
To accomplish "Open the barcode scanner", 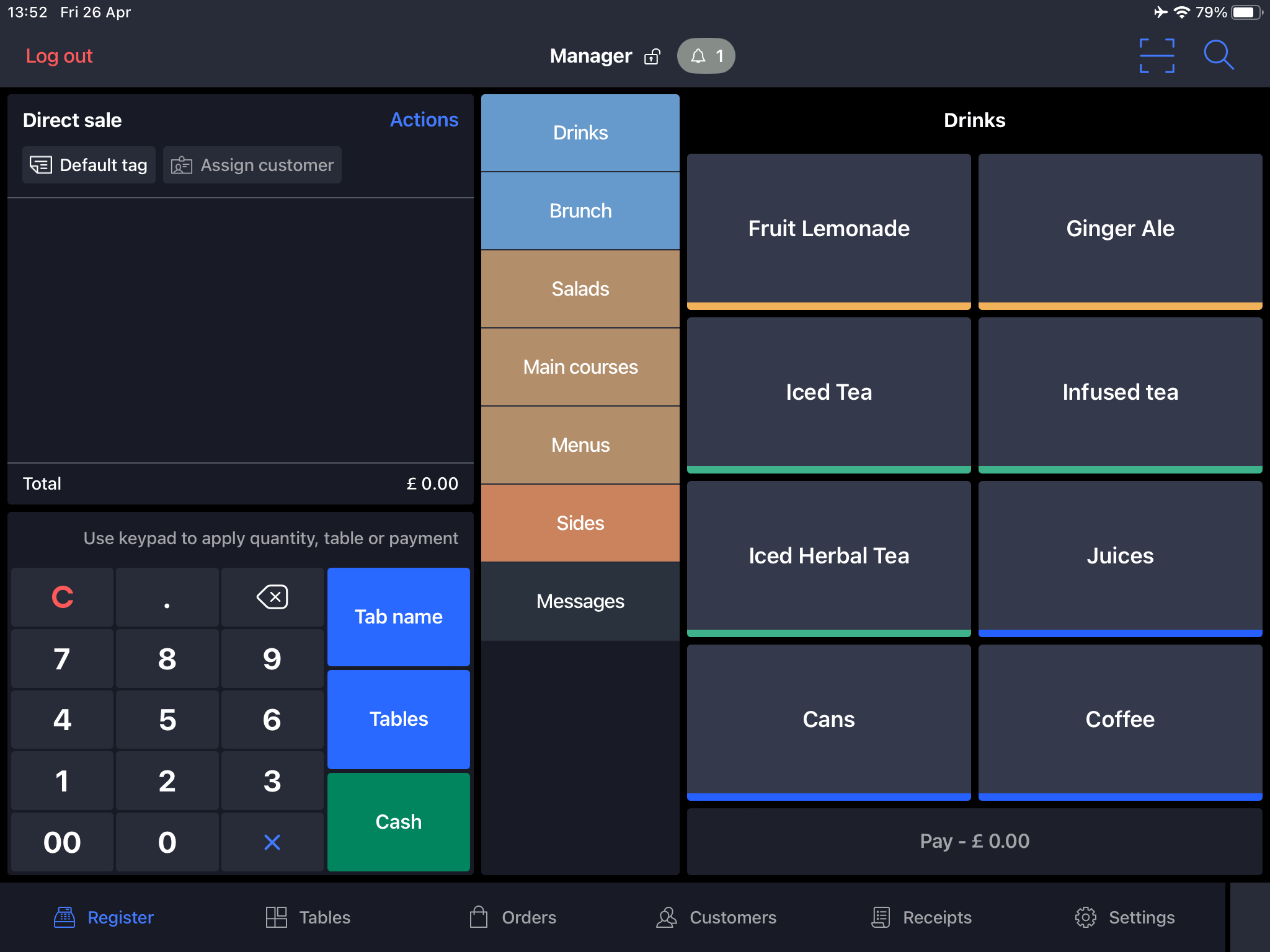I will point(1157,55).
